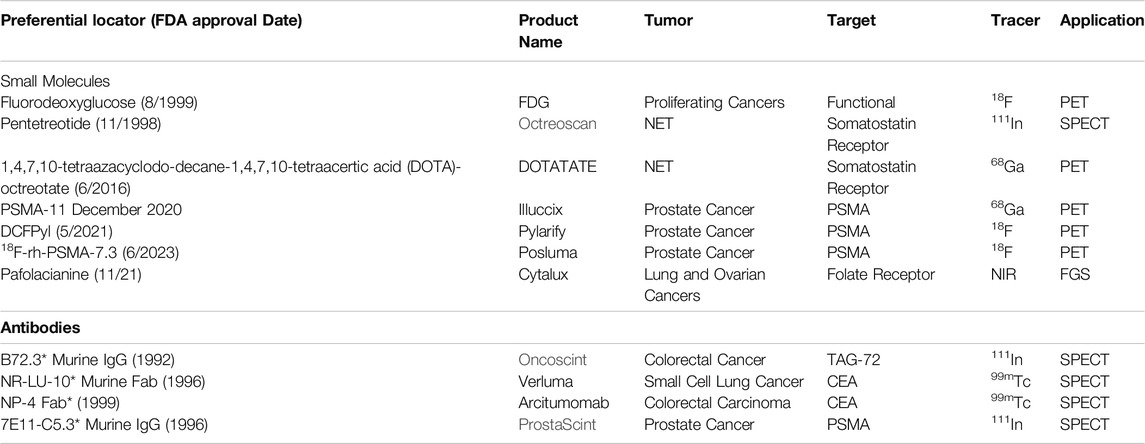Select the Small Cell Lung Cancer cell

[724, 381]
